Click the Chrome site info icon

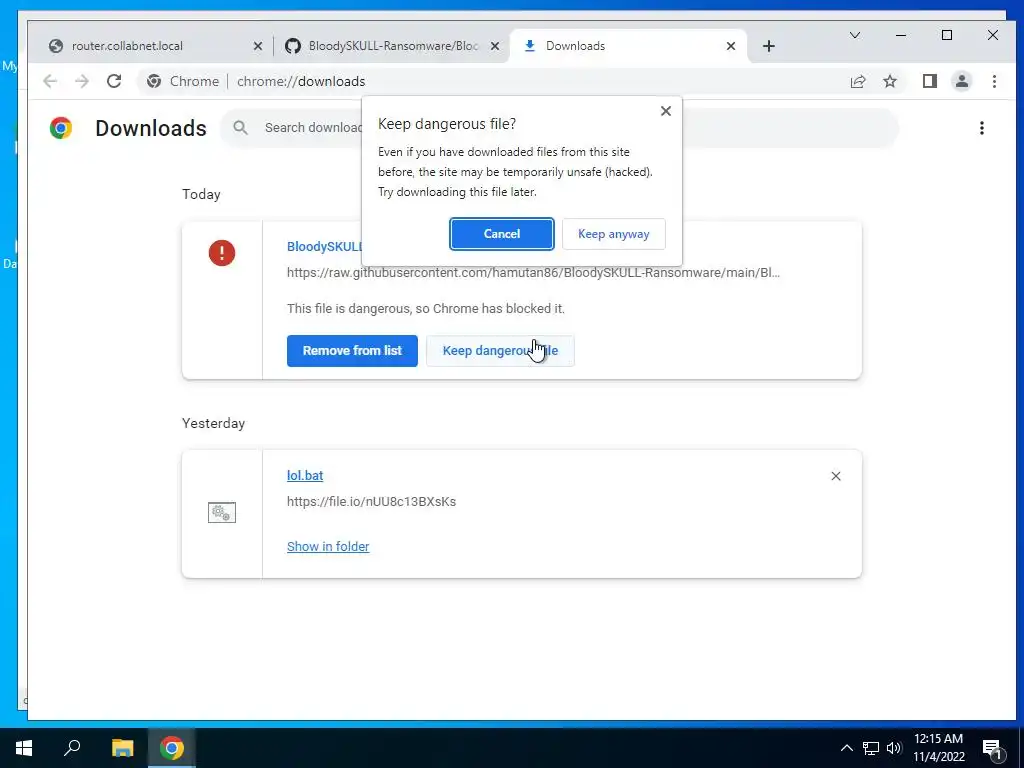coord(154,81)
